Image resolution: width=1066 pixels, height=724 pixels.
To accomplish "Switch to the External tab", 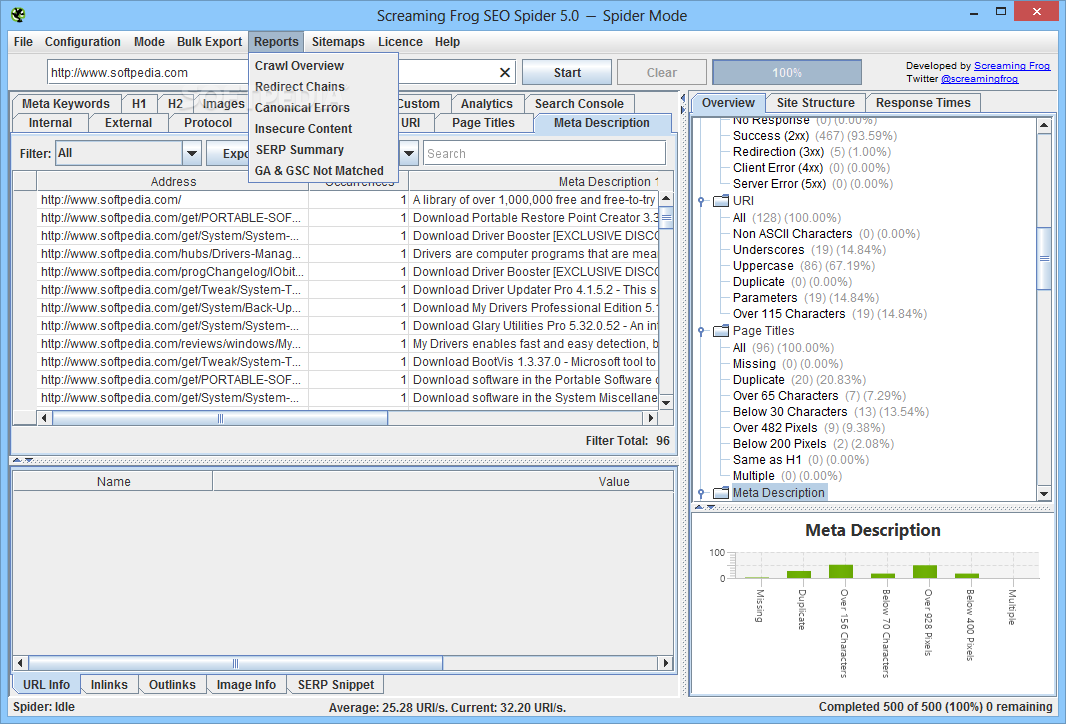I will [x=128, y=123].
